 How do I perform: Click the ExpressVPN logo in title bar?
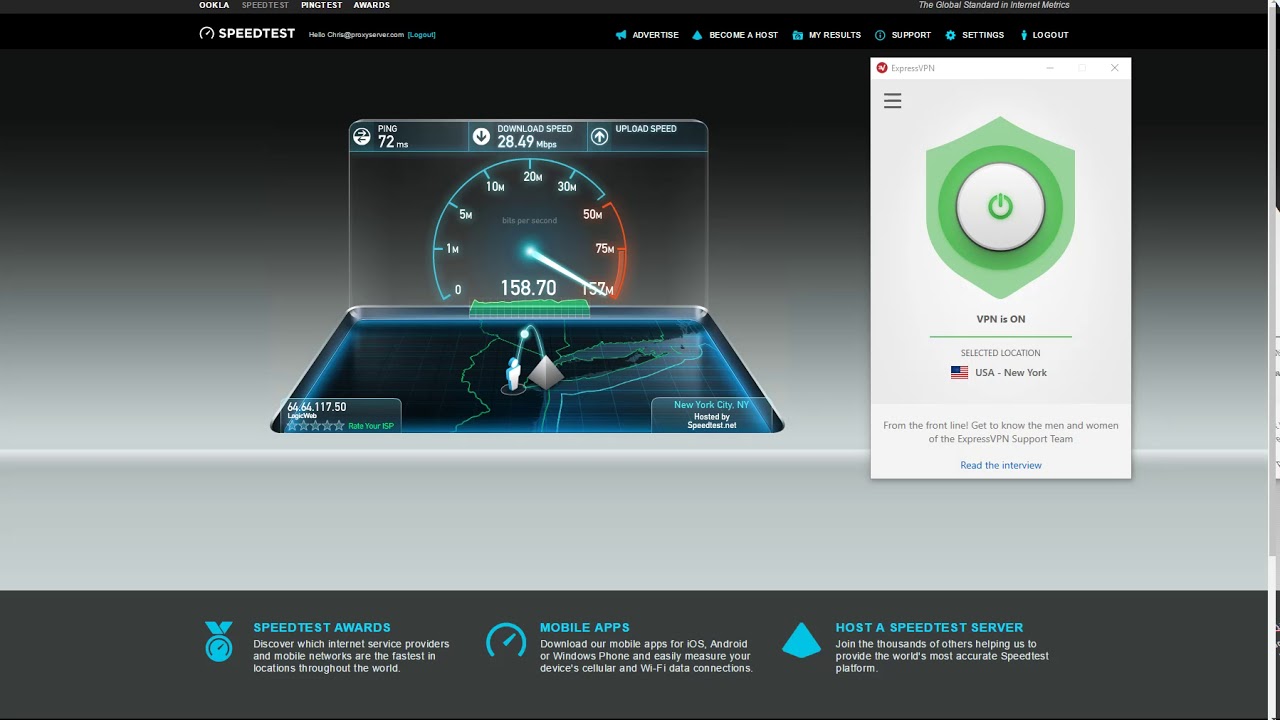882,68
